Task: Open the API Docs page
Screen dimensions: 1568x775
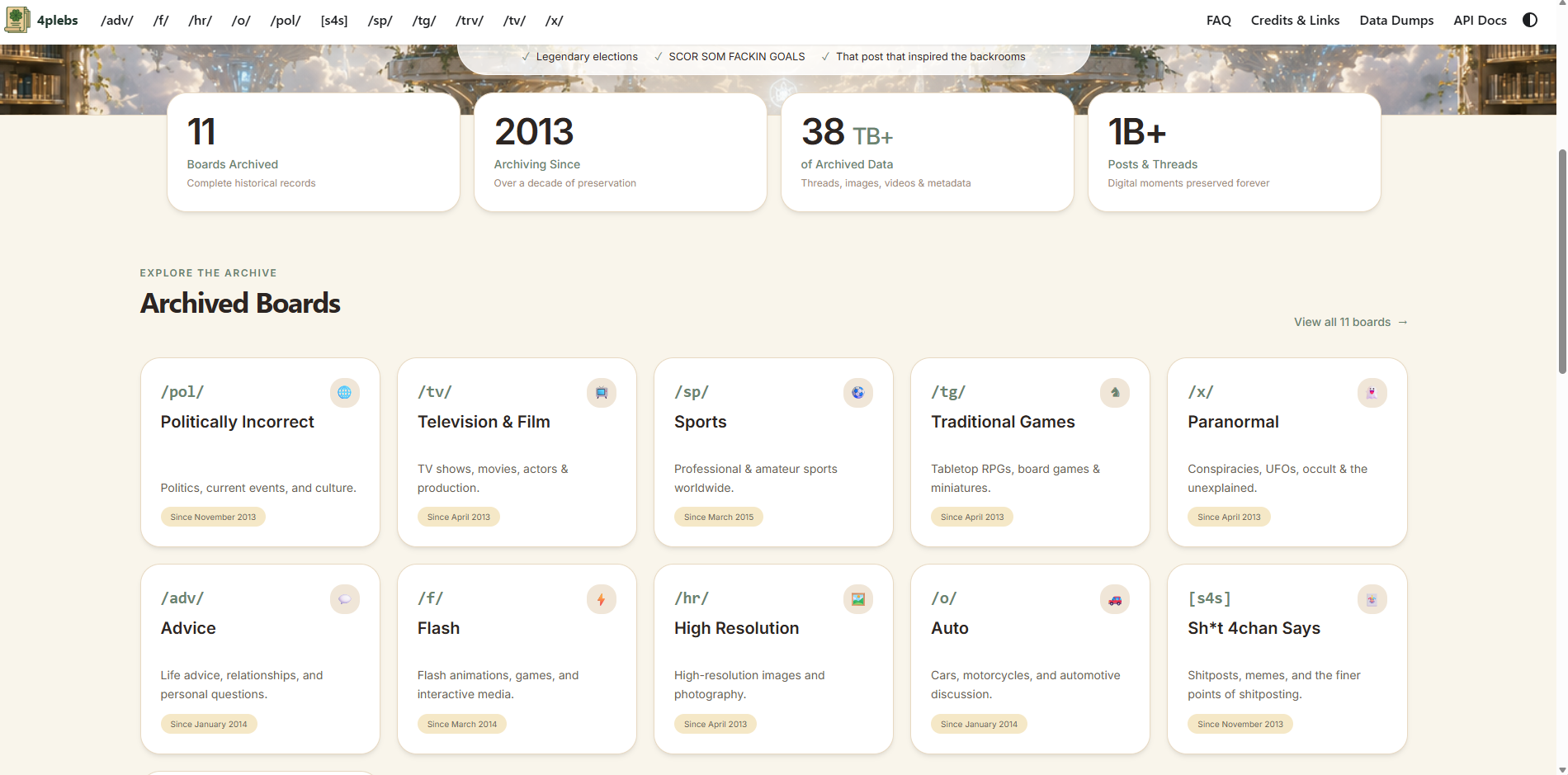Action: coord(1481,21)
